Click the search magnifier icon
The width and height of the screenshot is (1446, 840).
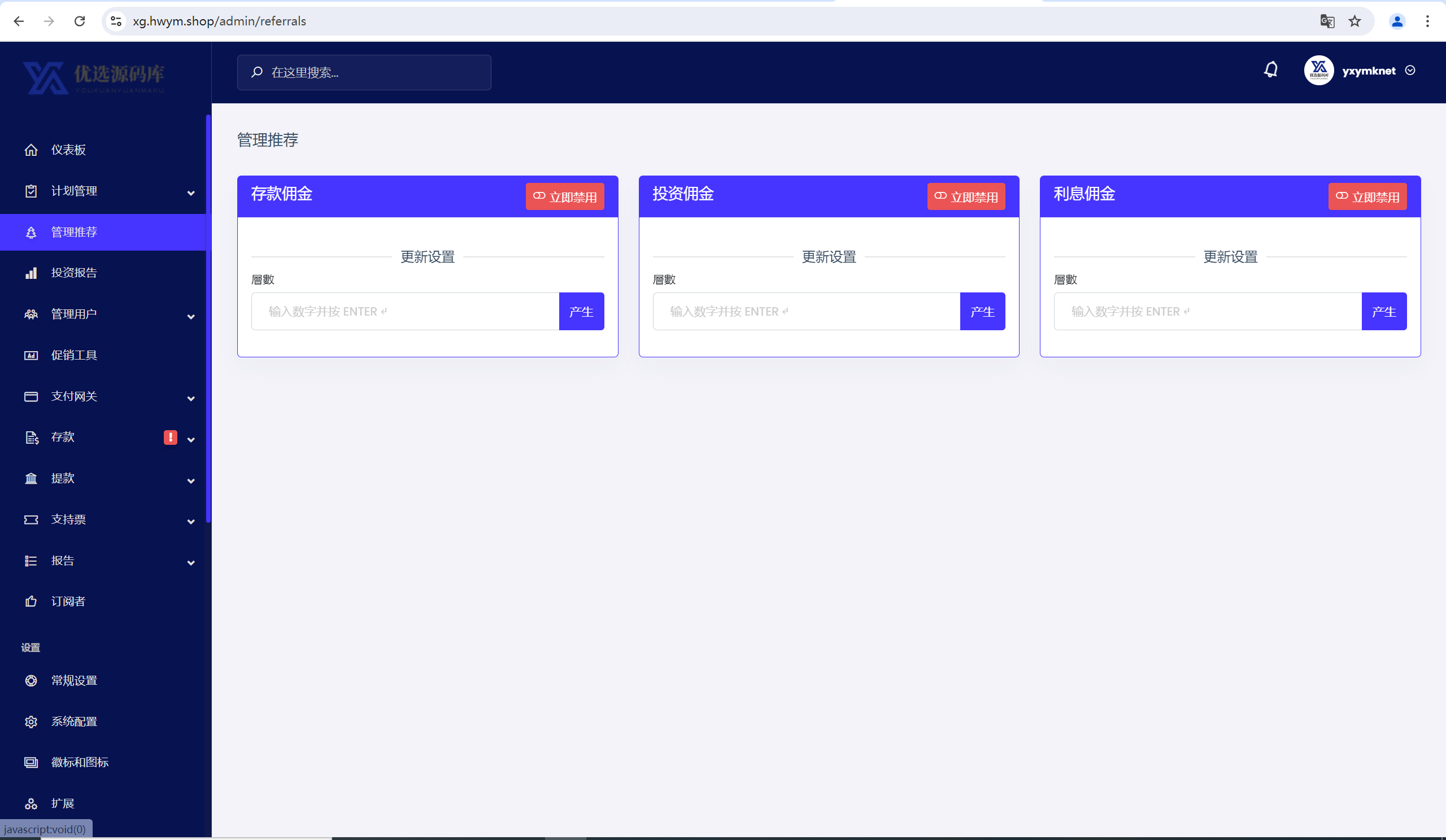tap(256, 72)
